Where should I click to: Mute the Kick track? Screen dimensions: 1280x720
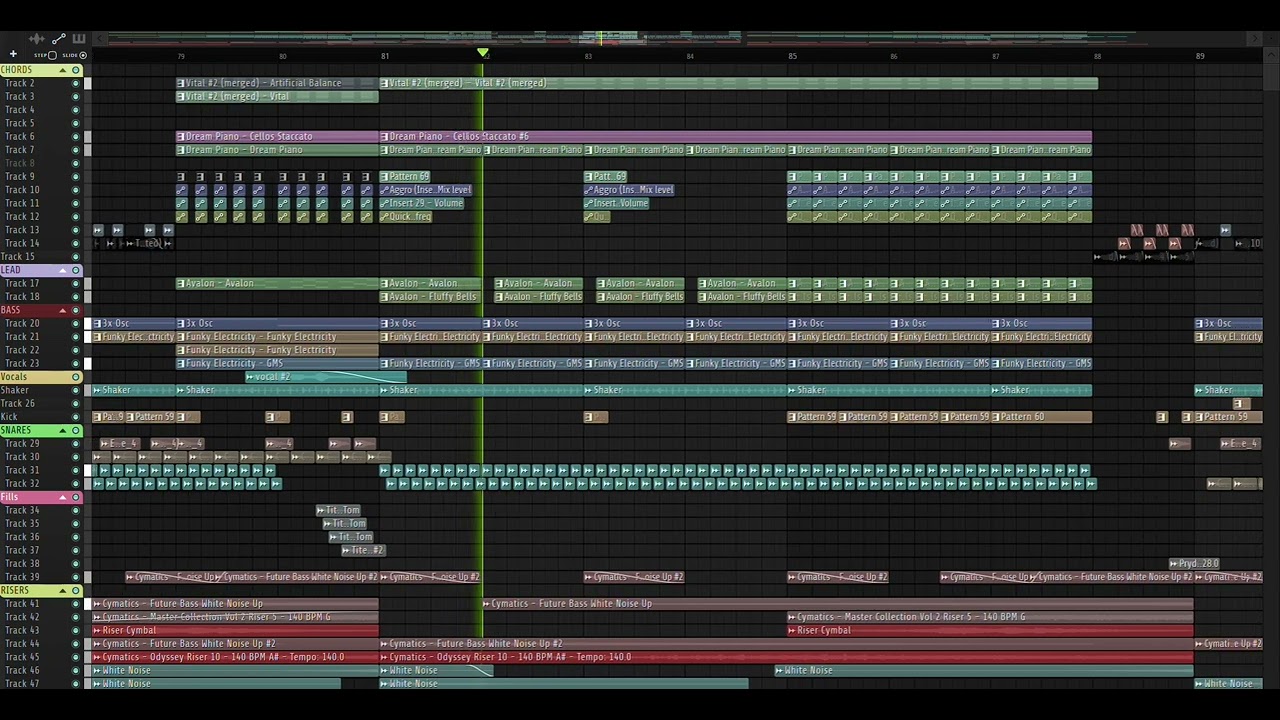75,417
